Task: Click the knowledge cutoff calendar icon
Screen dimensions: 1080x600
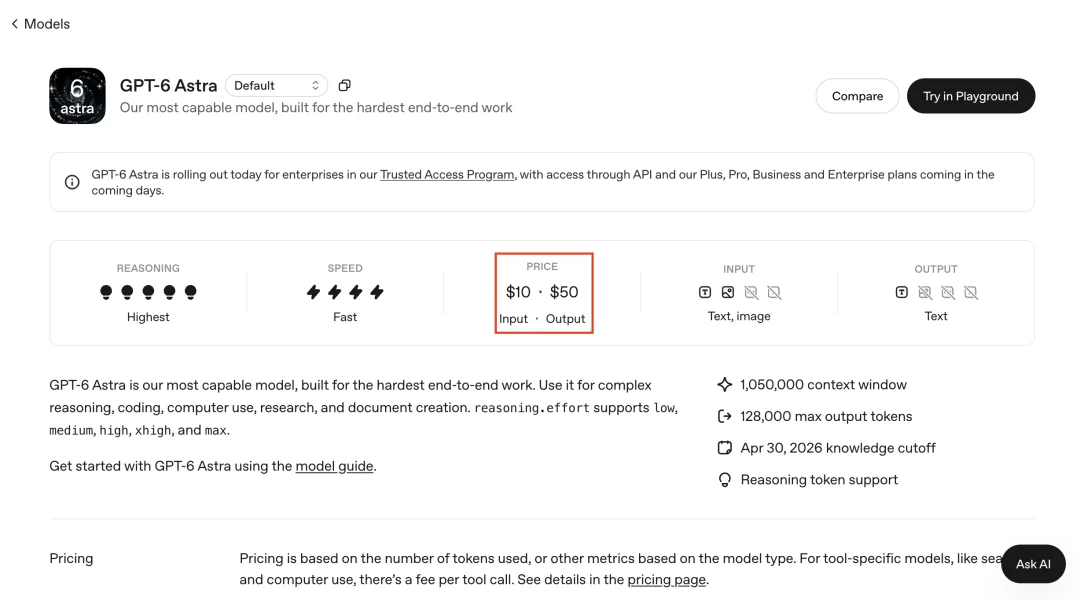Action: click(725, 448)
